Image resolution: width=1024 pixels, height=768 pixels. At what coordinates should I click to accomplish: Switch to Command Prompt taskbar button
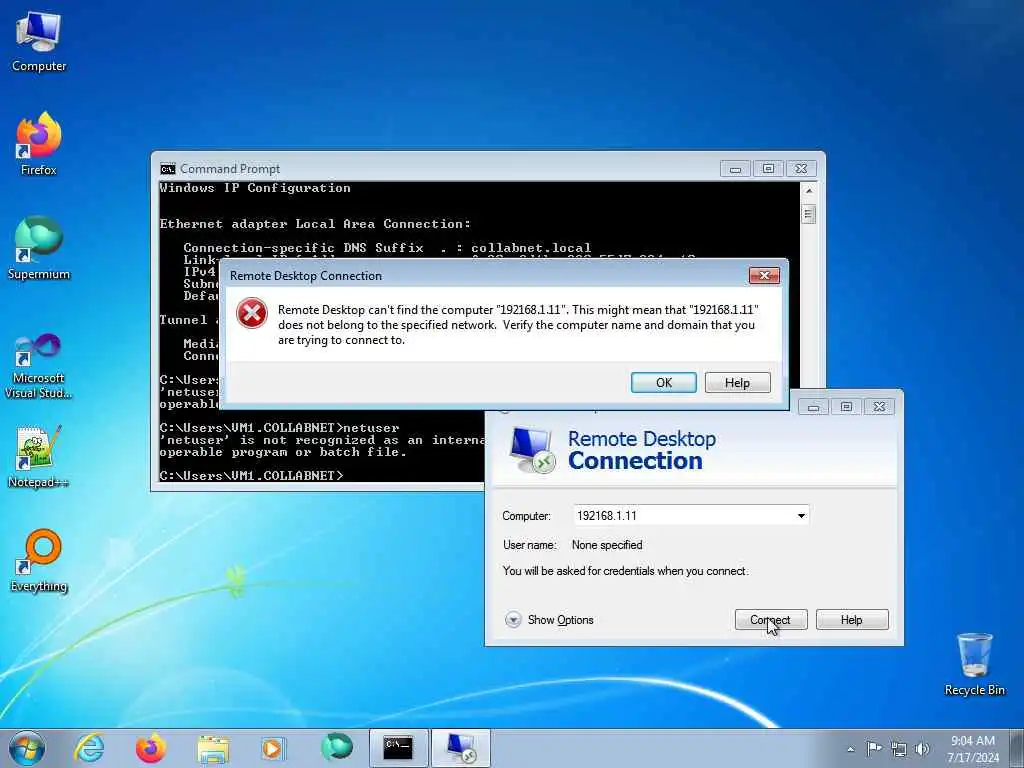tap(398, 748)
